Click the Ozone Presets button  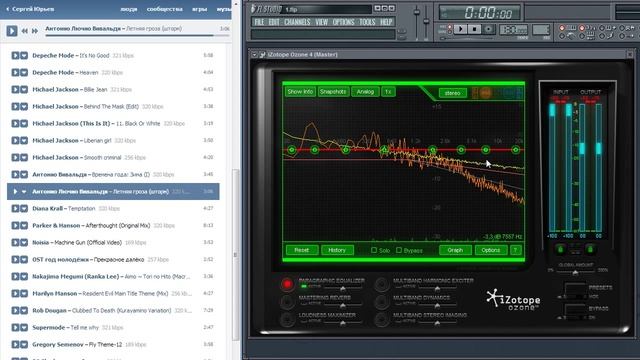click(575, 288)
